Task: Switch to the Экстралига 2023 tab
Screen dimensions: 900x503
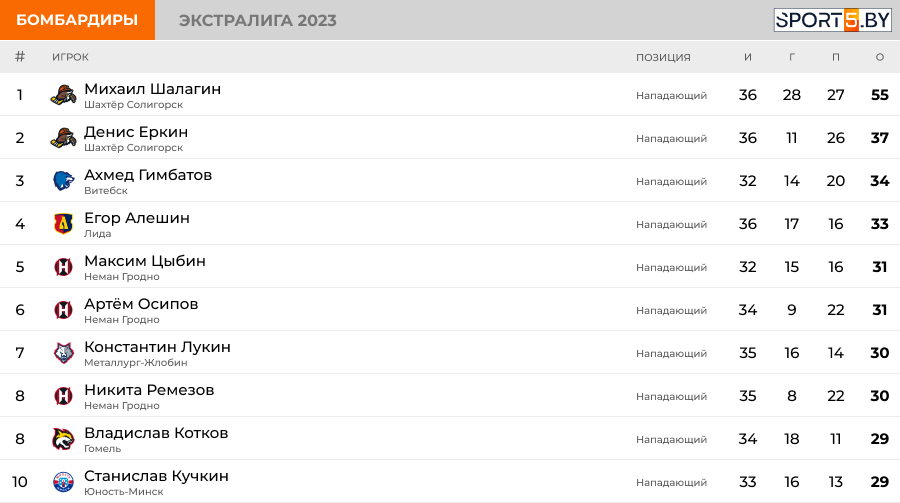Action: click(x=257, y=20)
